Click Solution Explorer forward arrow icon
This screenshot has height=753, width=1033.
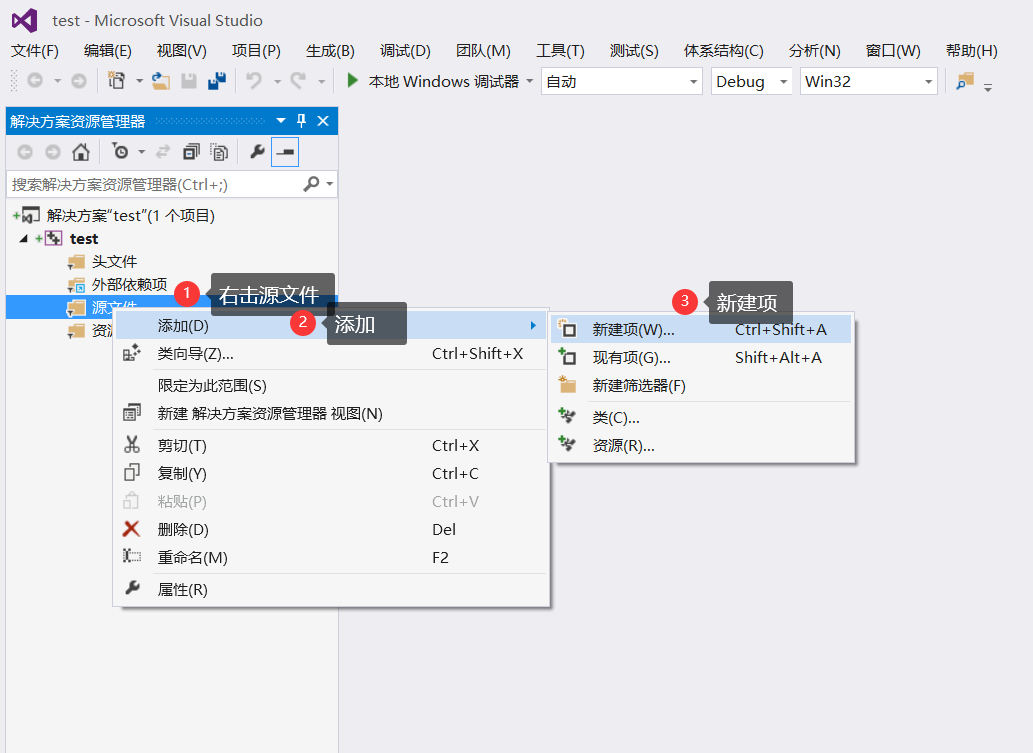[53, 152]
